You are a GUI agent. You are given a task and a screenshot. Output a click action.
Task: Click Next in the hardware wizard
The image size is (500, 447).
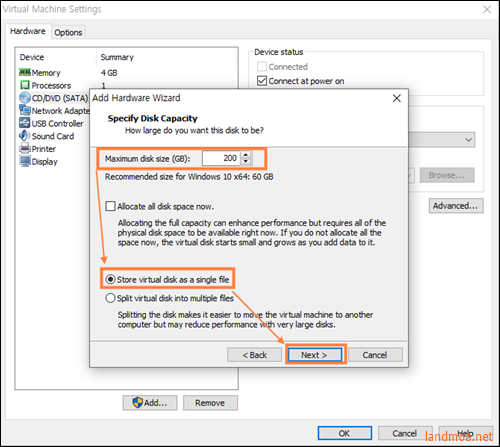[x=315, y=355]
